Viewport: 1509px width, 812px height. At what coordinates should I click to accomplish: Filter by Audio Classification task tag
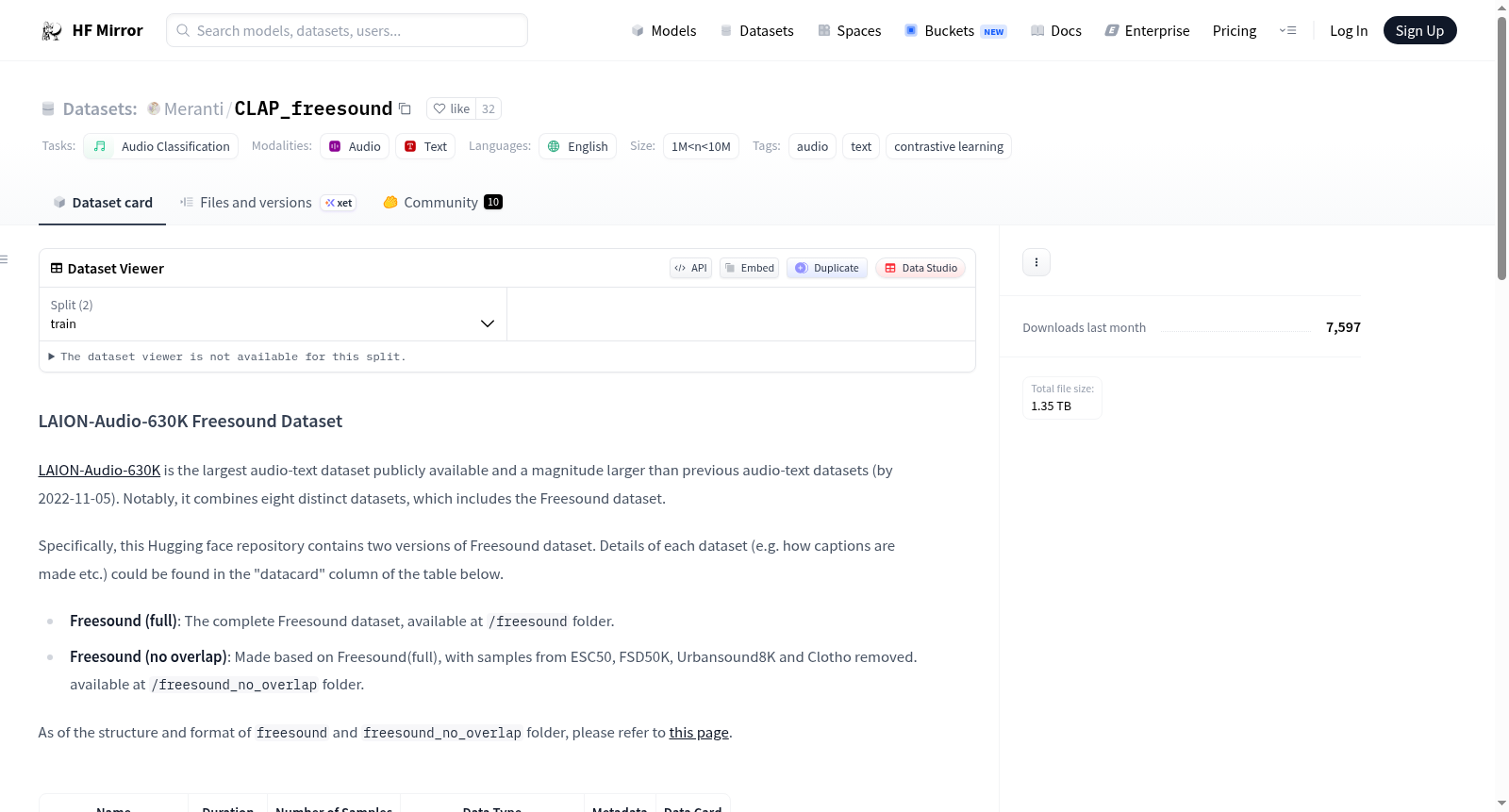coord(160,146)
